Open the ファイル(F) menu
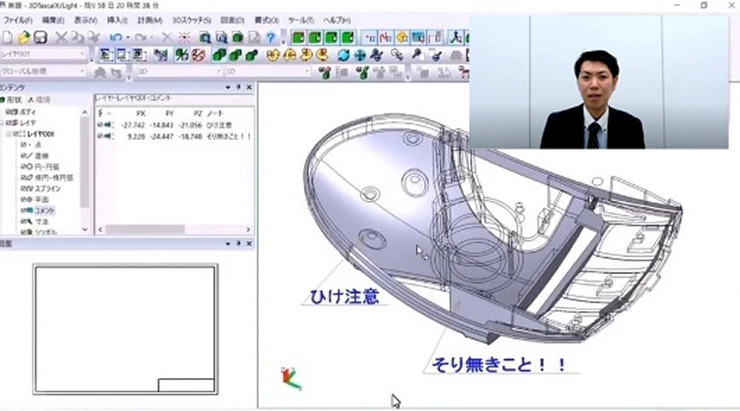The height and width of the screenshot is (411, 740). (18, 20)
